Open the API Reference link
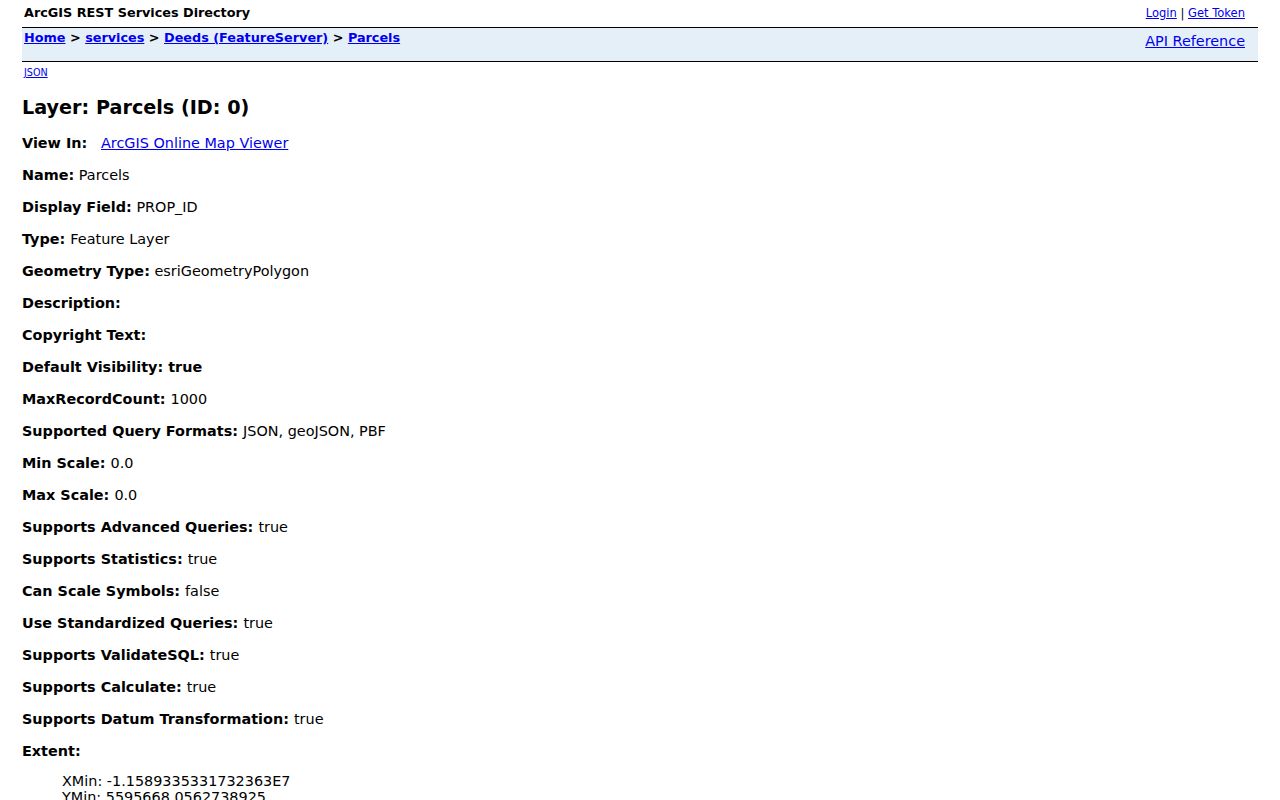The height and width of the screenshot is (800, 1280). pyautogui.click(x=1195, y=41)
